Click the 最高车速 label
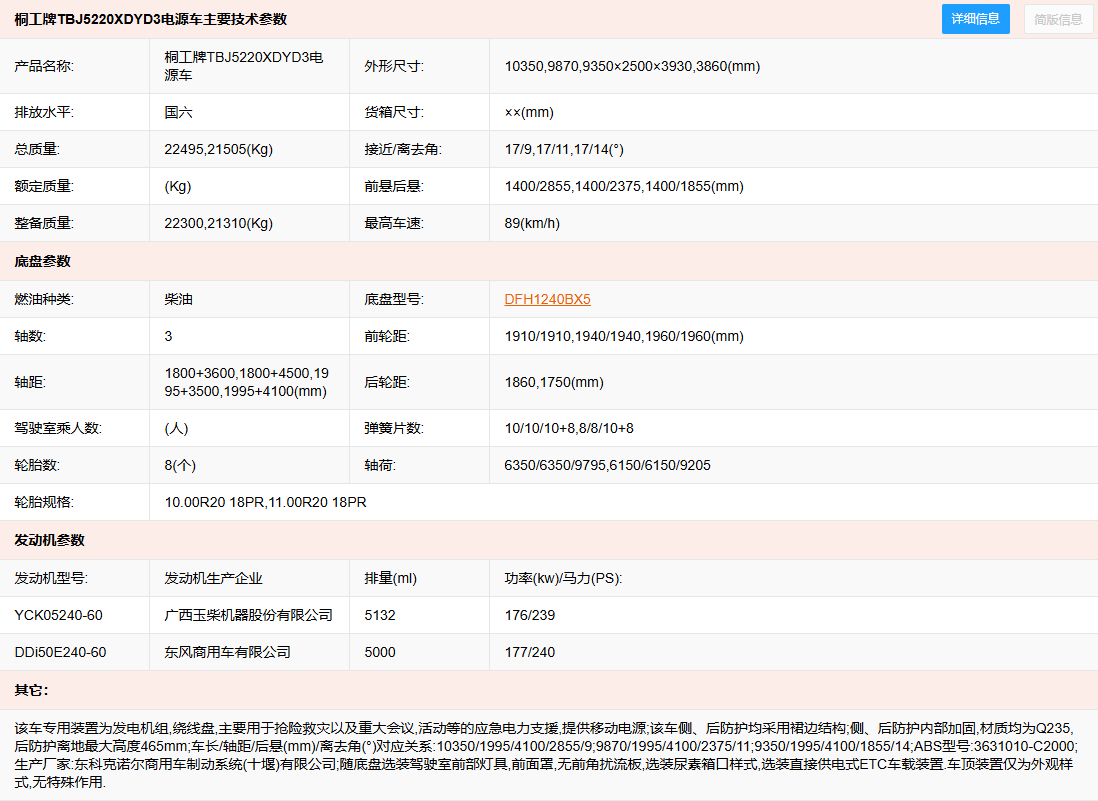This screenshot has height=801, width=1098. coord(394,223)
